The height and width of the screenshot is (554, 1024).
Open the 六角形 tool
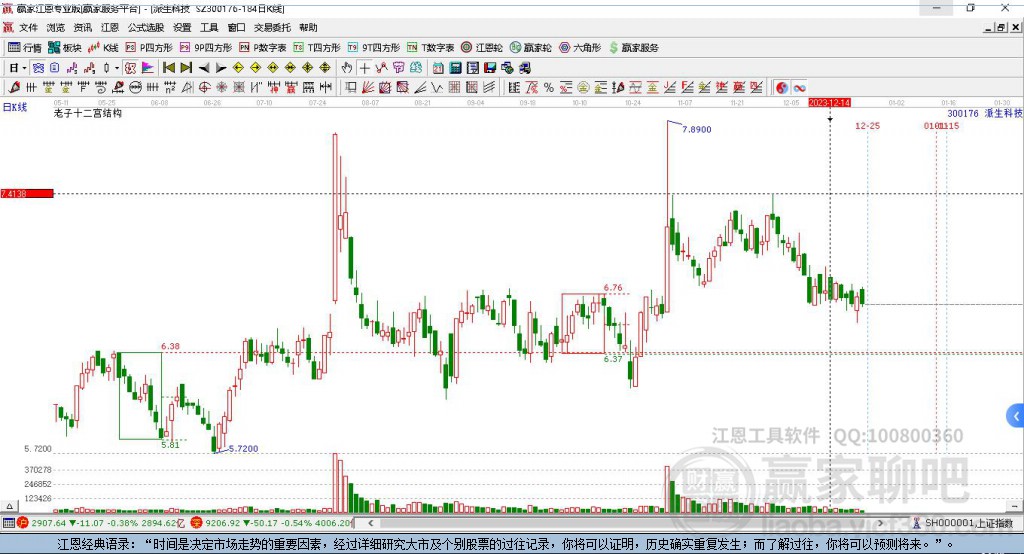(580, 47)
